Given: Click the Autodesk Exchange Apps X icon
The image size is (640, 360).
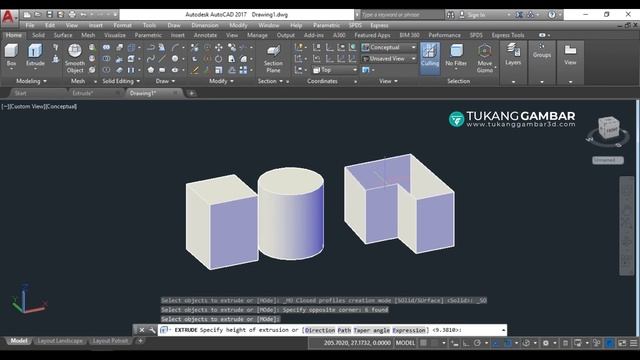Looking at the screenshot, I should point(519,15).
